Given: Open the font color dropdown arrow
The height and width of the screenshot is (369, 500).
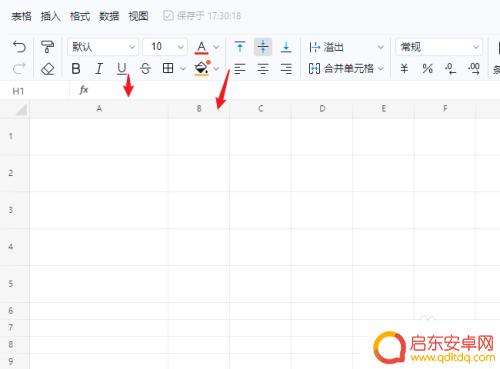Looking at the screenshot, I should pos(216,47).
